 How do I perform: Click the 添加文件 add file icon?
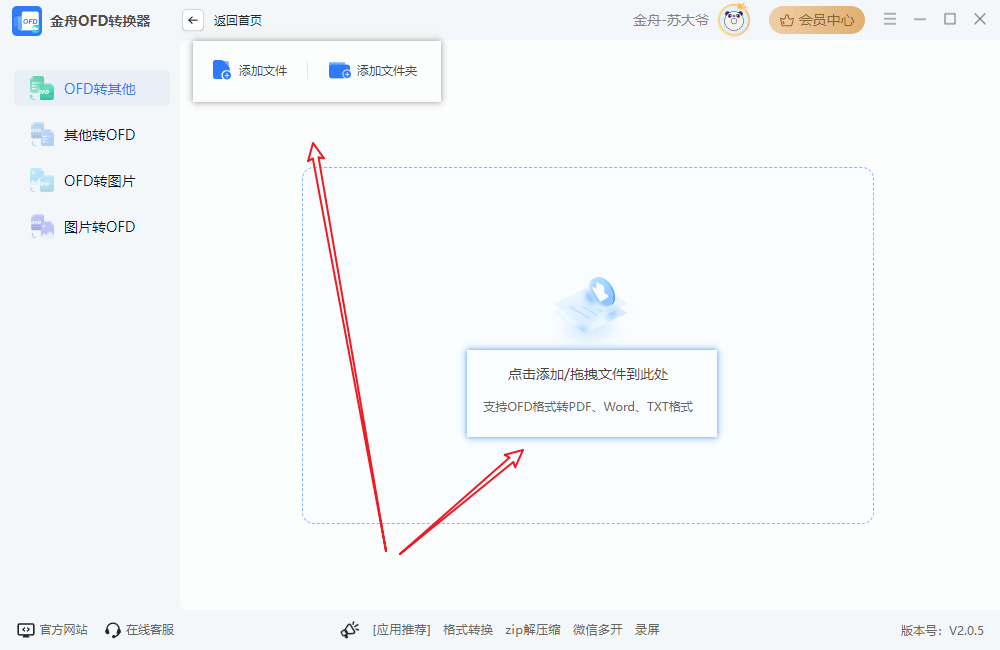[x=222, y=69]
